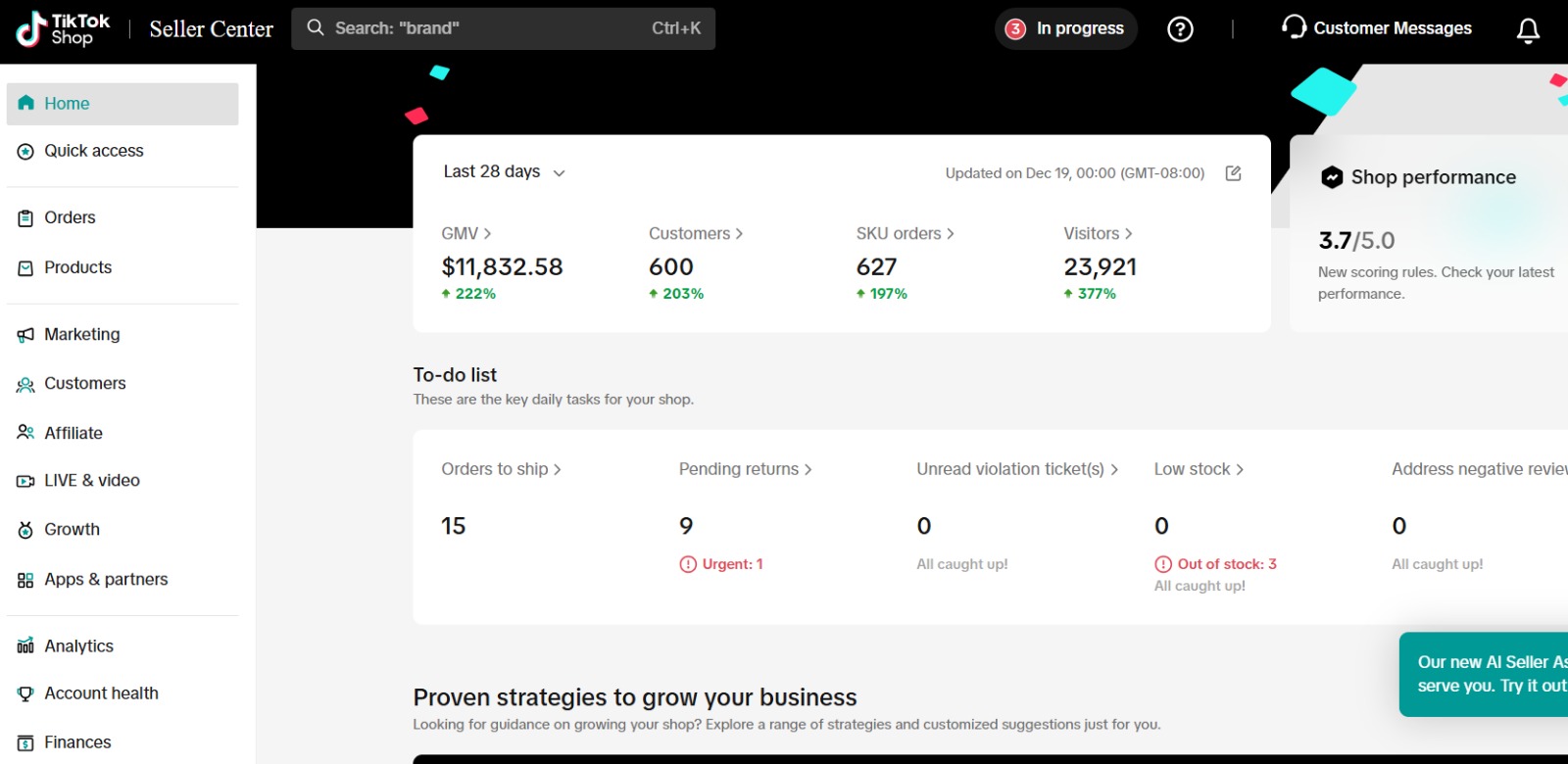Open the Pending returns link

click(x=745, y=469)
